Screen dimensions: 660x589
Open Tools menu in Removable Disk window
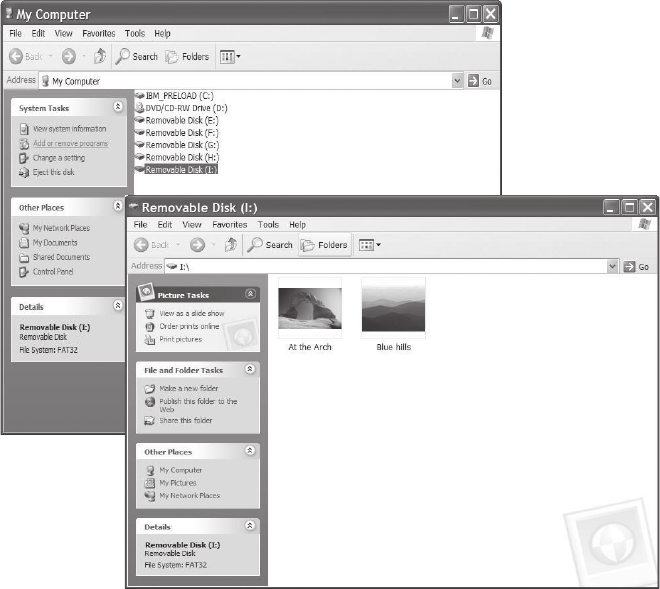coord(268,225)
